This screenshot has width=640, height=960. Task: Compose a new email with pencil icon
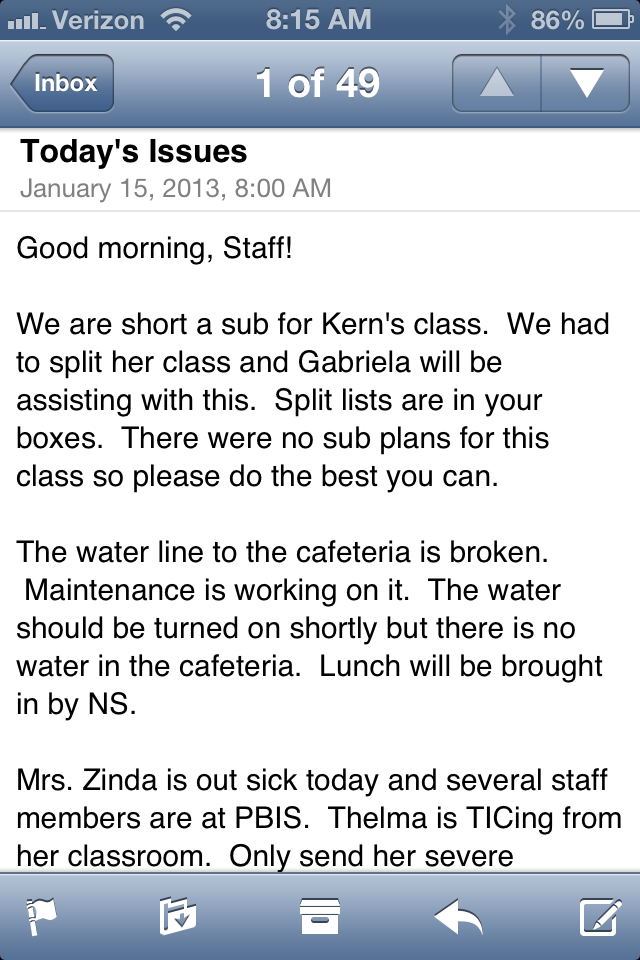(601, 917)
